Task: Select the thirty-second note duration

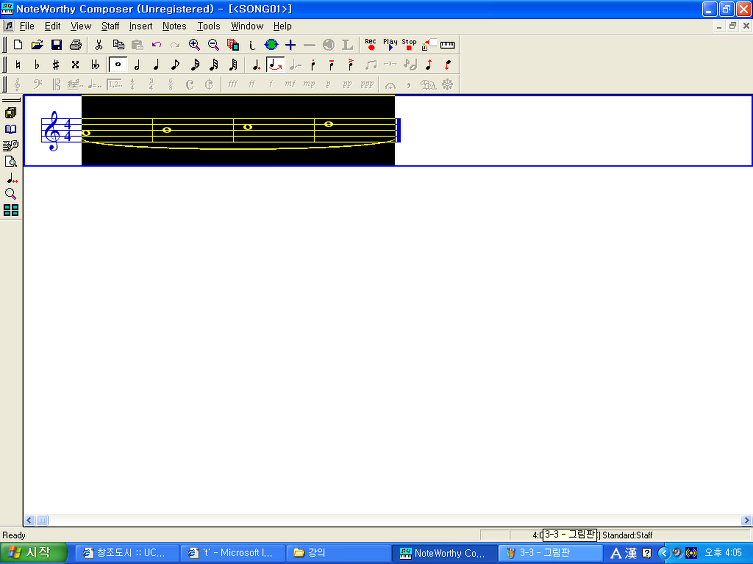Action: [x=214, y=64]
